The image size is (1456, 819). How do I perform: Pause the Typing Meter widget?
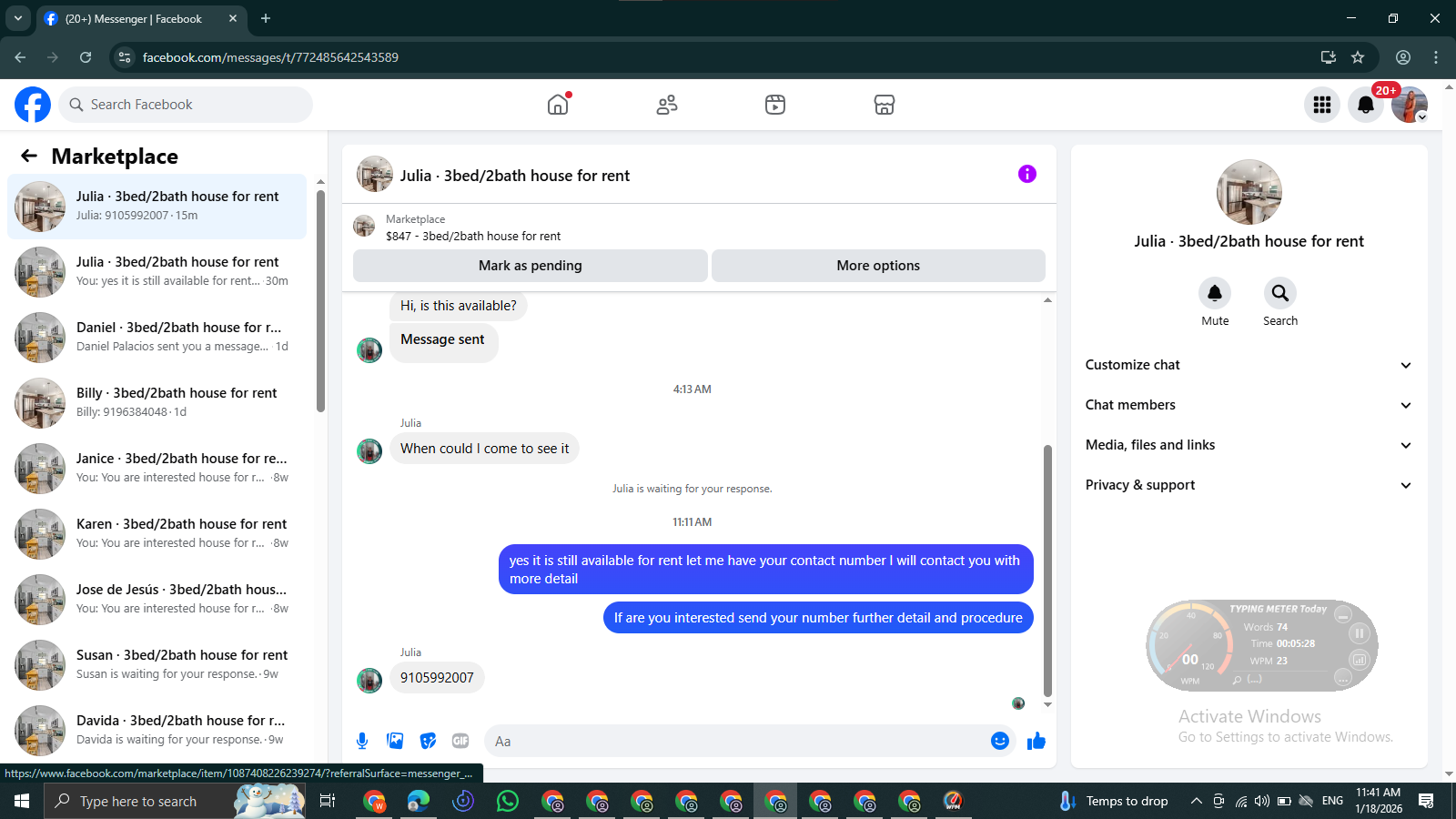(x=1360, y=633)
